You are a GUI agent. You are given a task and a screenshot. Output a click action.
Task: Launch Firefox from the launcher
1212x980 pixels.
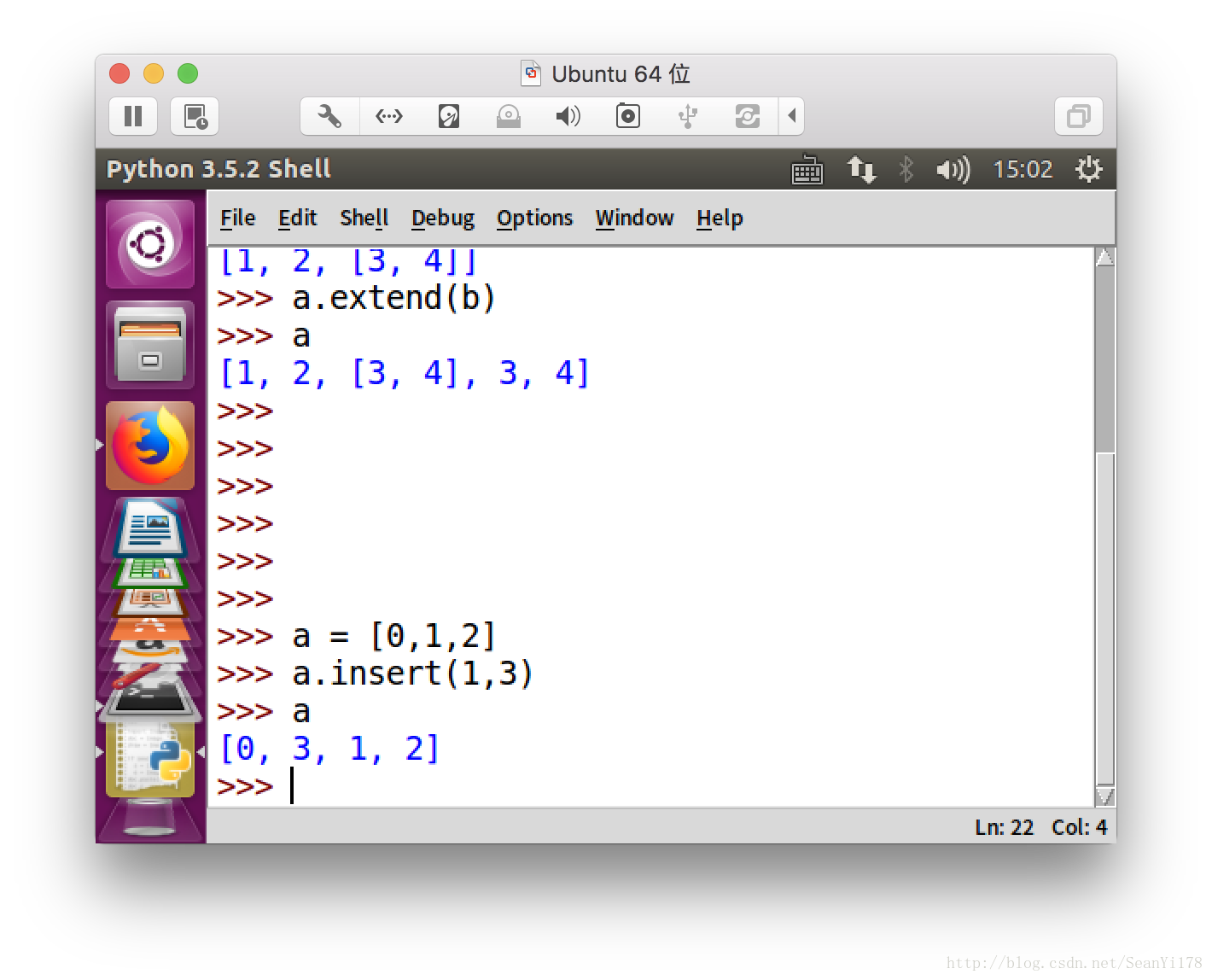[150, 446]
